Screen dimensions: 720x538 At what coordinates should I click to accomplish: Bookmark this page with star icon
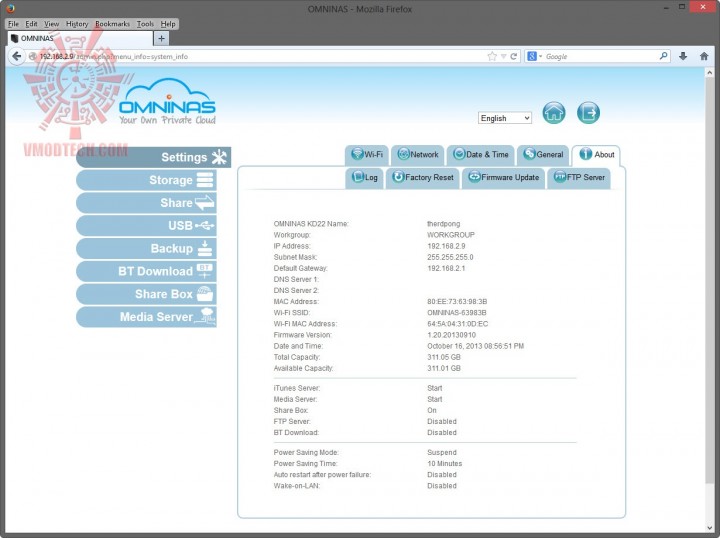(492, 56)
